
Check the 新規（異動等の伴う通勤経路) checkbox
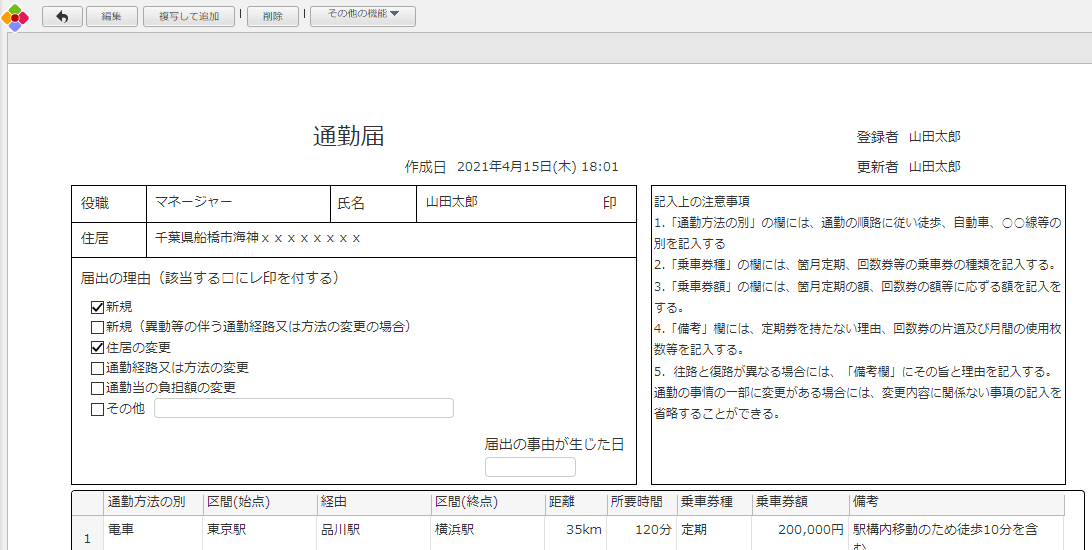(97, 327)
